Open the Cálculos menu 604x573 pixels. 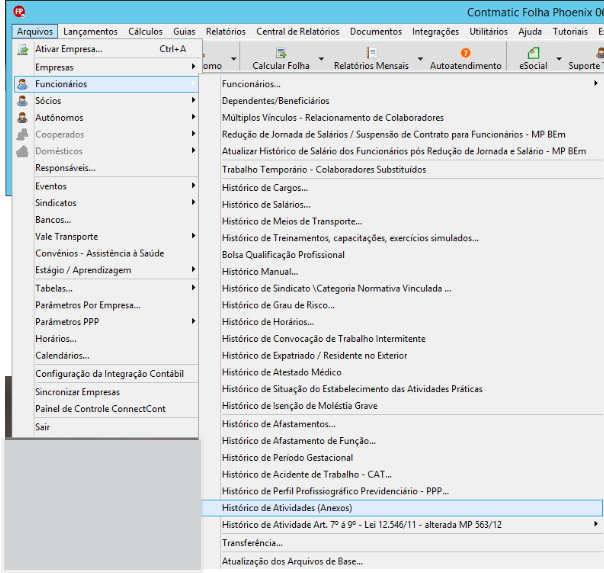point(146,32)
